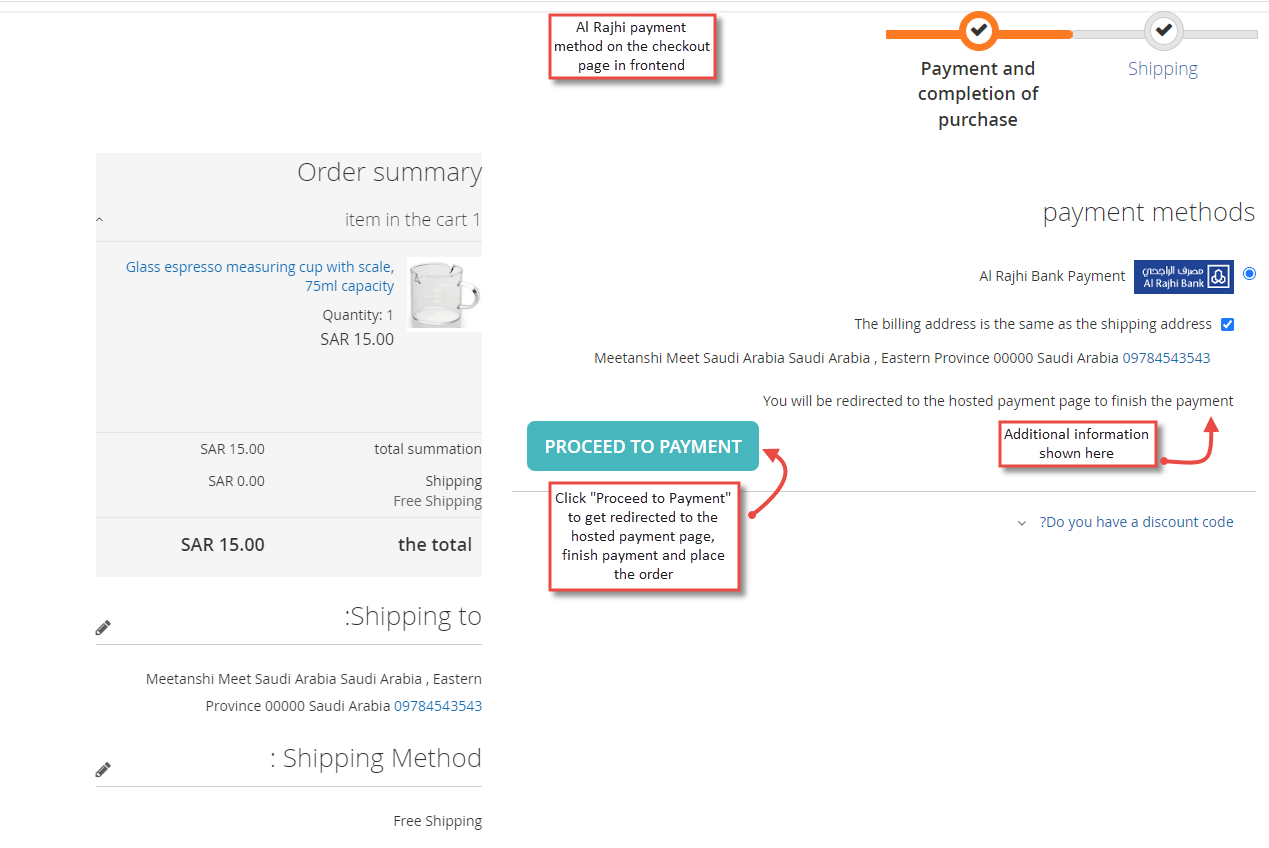This screenshot has width=1269, height=848.
Task: Click the billing address phone number link
Action: coord(1166,358)
